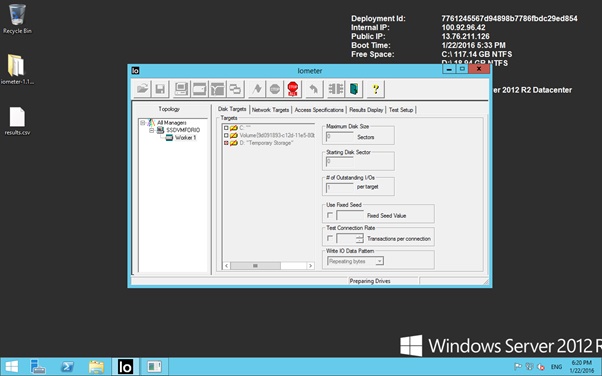
Task: Click the Volume target disk icon
Action: click(234, 136)
